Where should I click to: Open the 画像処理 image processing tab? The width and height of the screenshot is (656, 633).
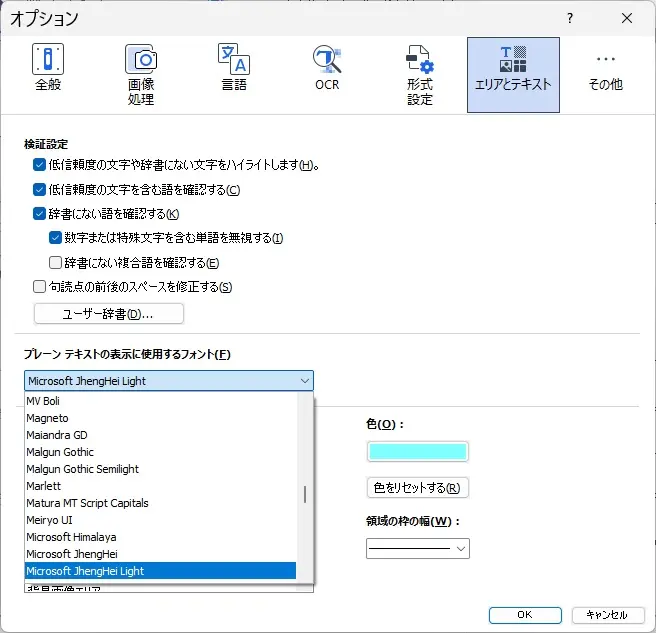point(141,74)
